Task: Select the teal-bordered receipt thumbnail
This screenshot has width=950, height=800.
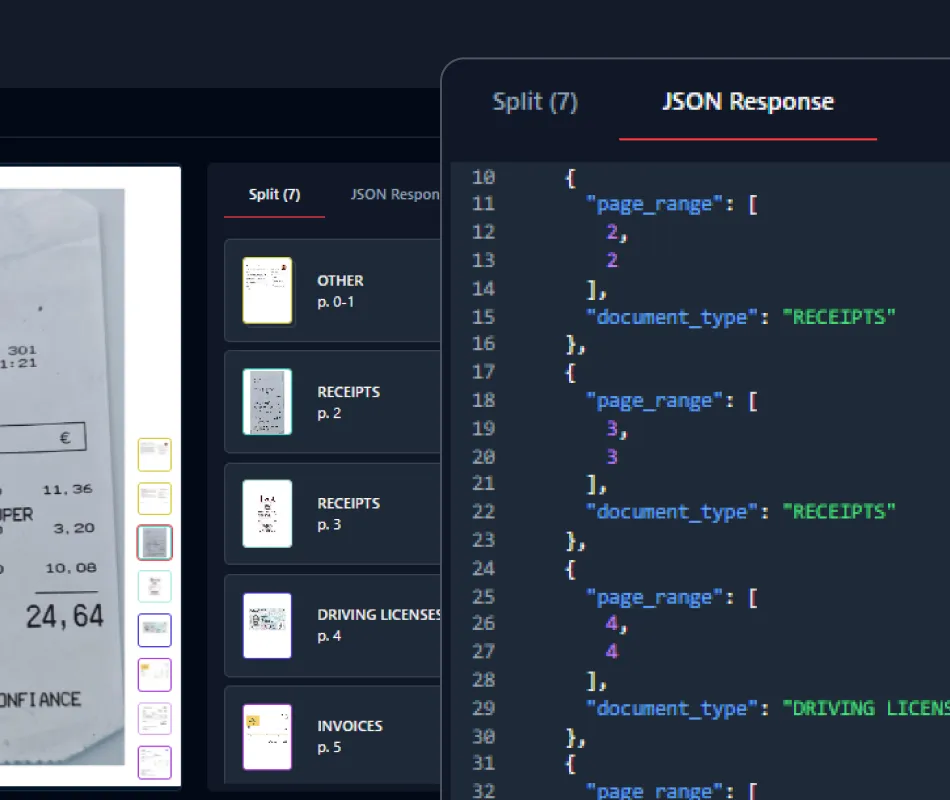Action: [155, 587]
